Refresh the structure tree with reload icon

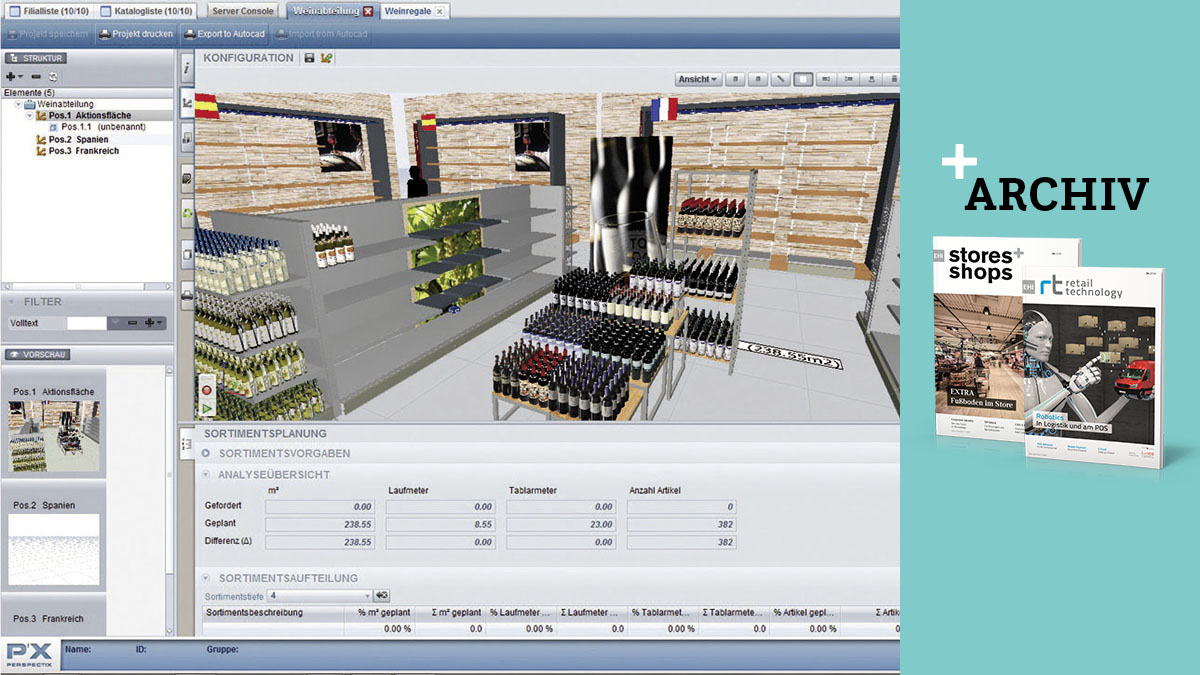click(x=53, y=77)
